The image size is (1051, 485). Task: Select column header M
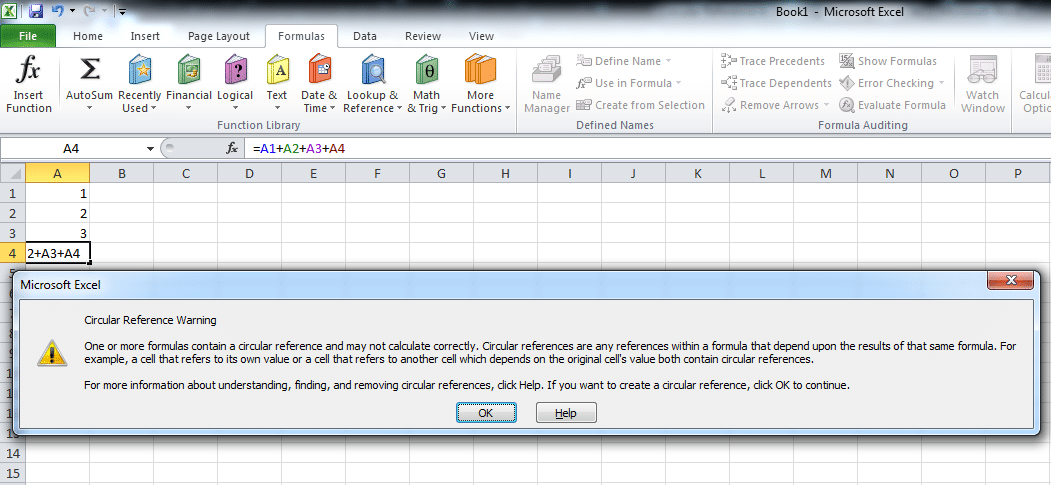826,174
